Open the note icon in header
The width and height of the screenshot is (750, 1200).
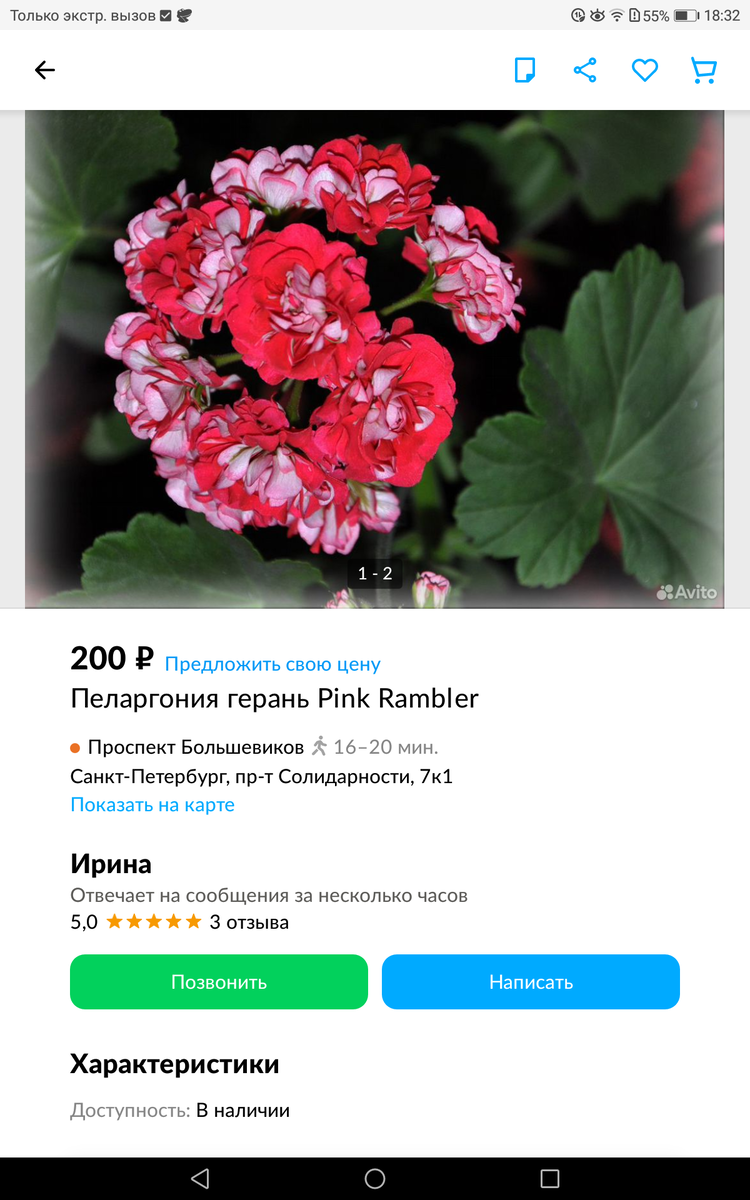point(525,70)
